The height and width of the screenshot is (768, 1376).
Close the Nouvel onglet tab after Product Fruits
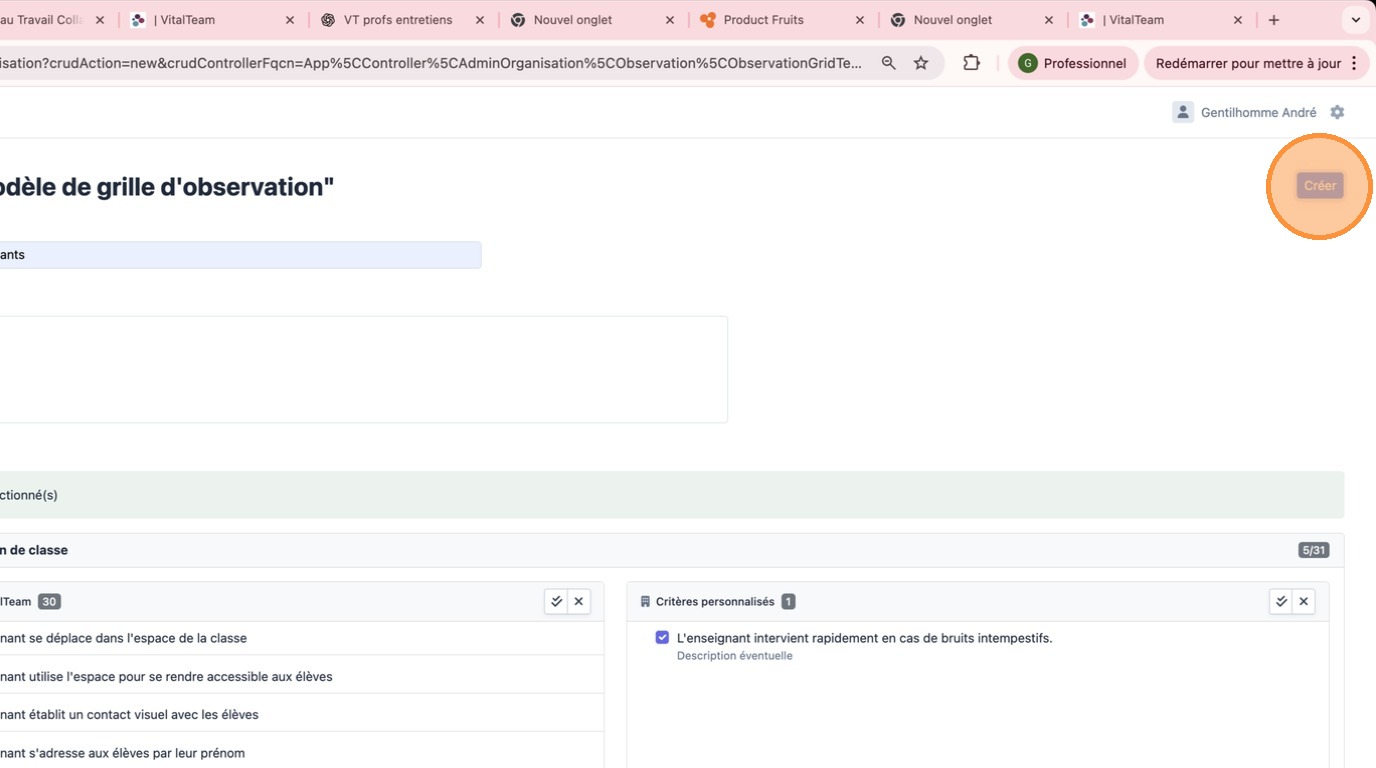pos(1049,20)
